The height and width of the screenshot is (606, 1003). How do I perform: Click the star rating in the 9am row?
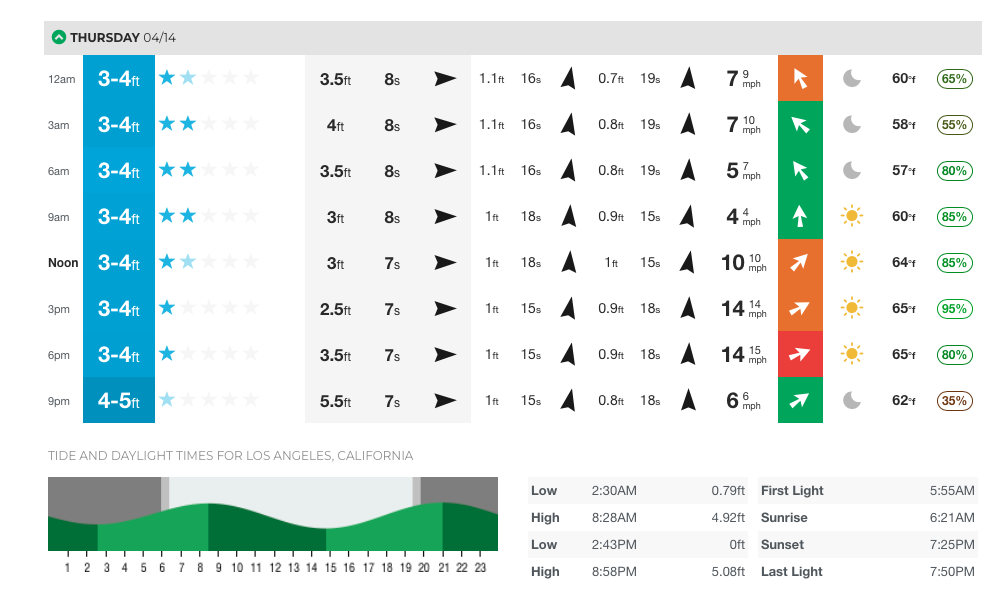coord(209,216)
